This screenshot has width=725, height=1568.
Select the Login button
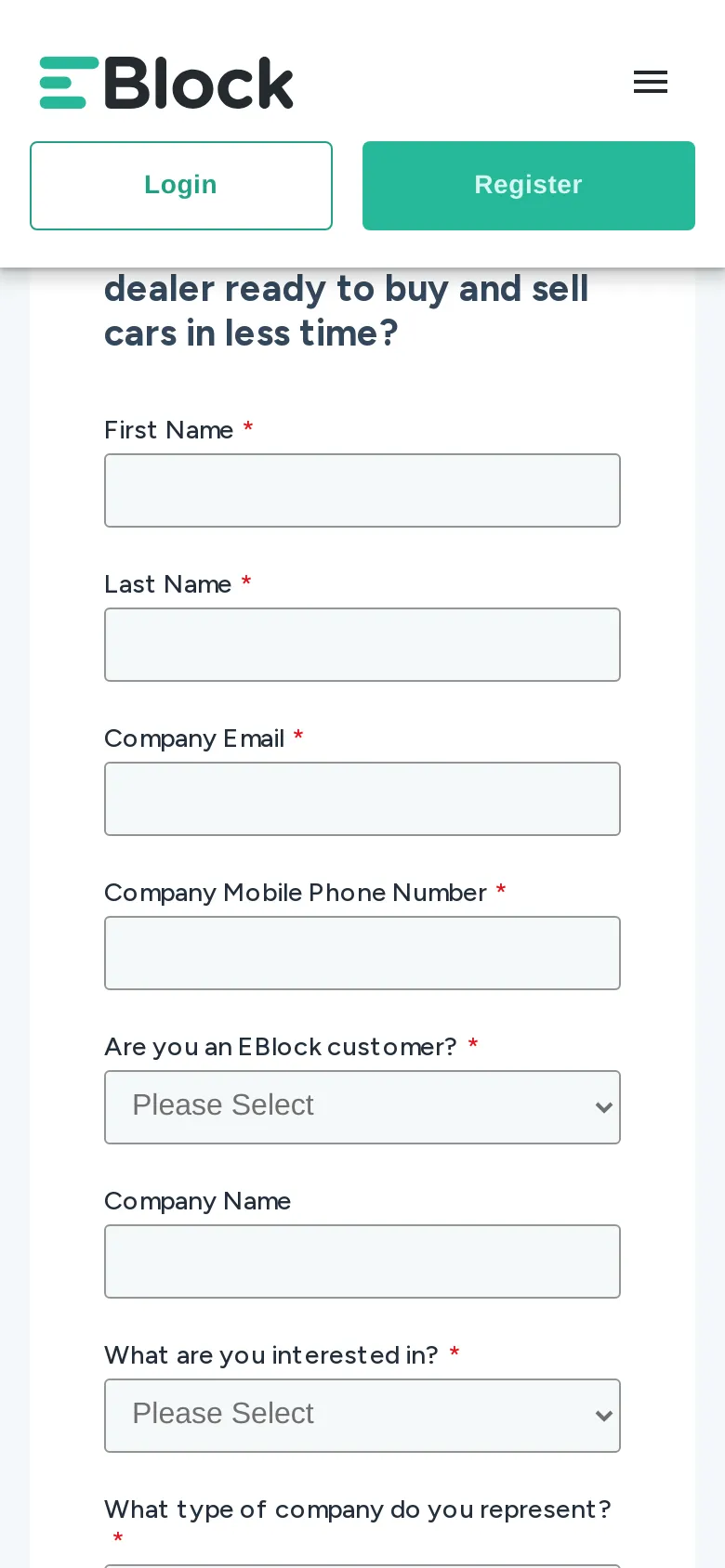click(x=180, y=185)
